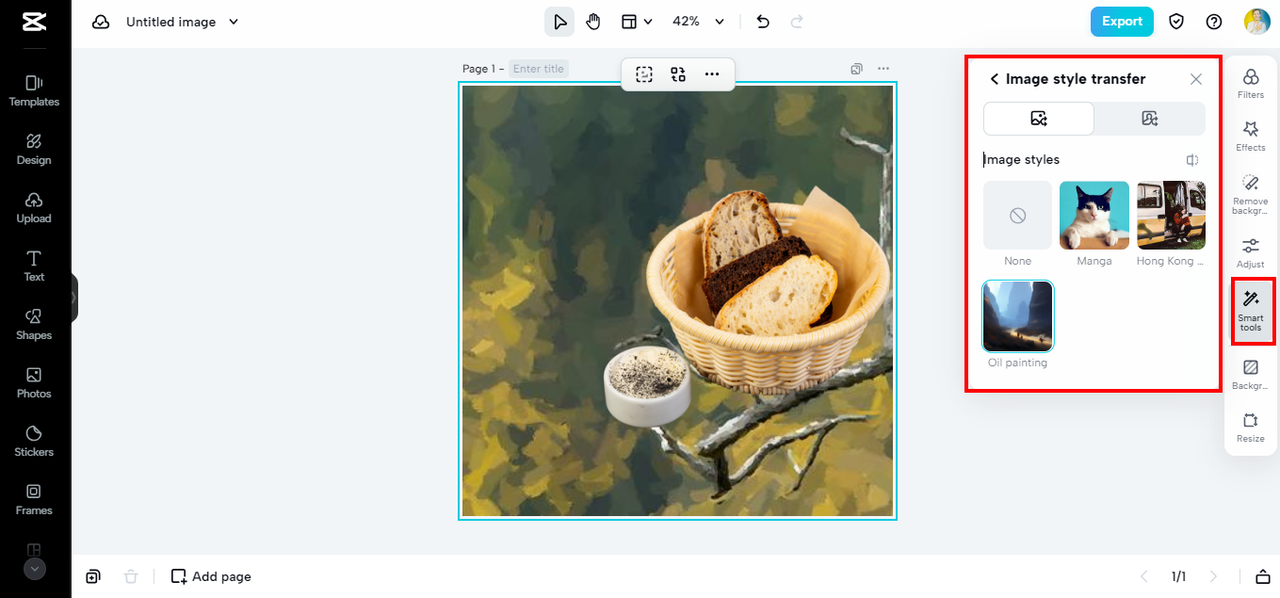Open the Photos sidebar panel
This screenshot has width=1280, height=598.
34,383
